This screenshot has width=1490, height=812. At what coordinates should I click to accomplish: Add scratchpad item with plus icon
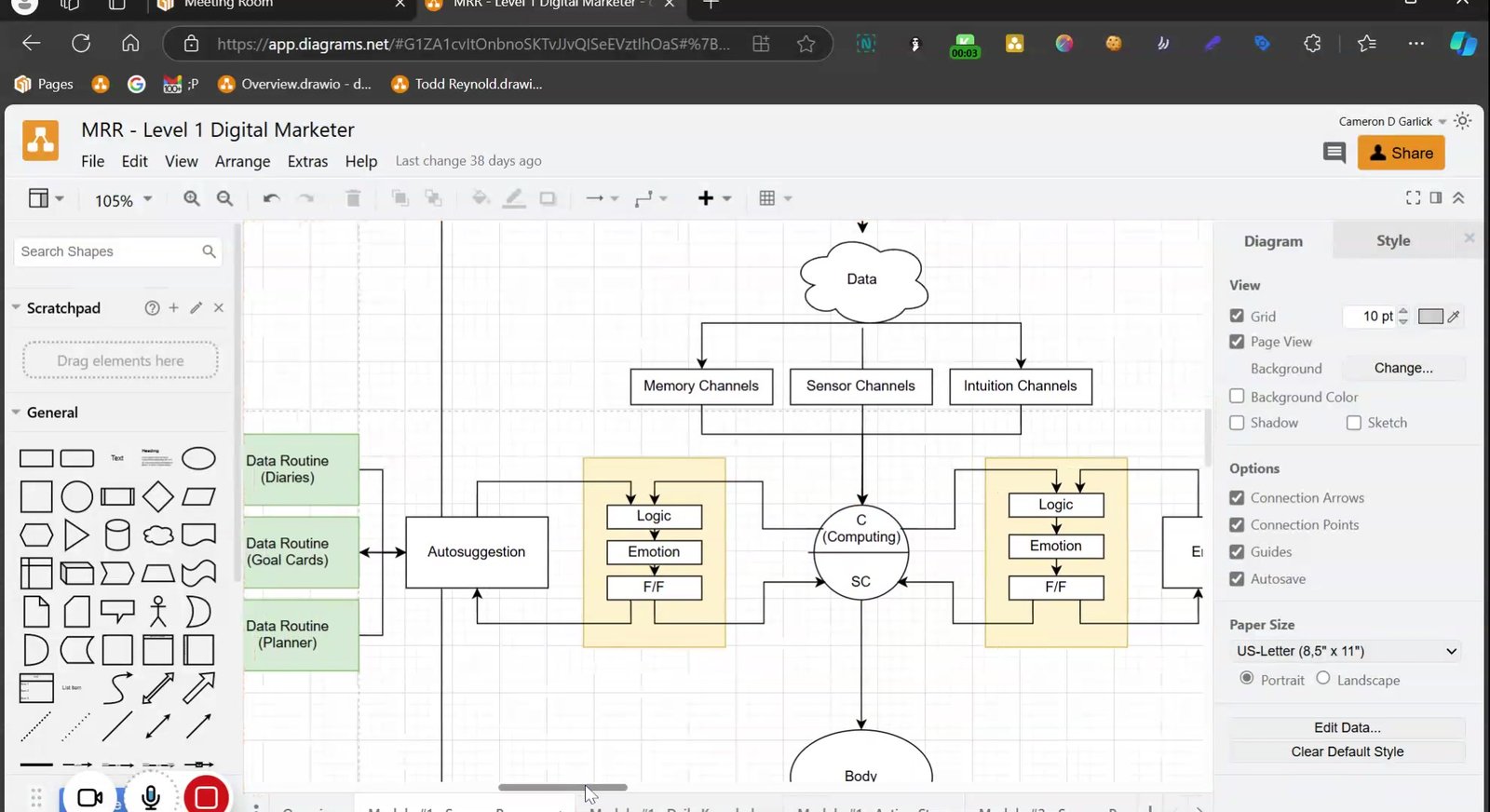[173, 308]
